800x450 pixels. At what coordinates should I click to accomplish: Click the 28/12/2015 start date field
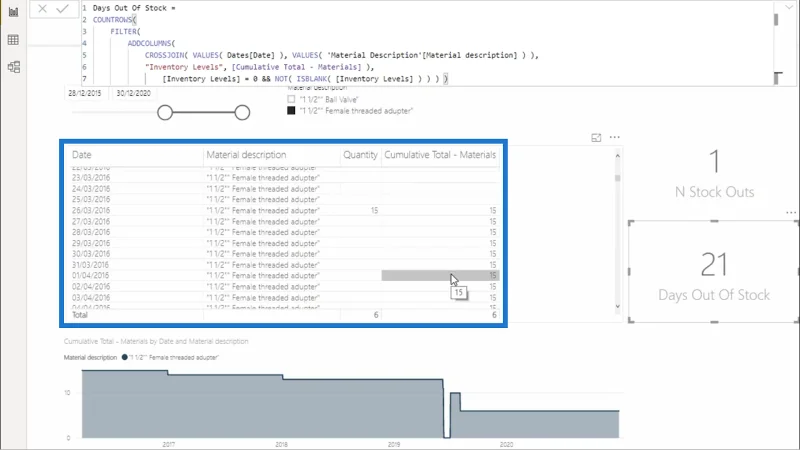point(85,93)
